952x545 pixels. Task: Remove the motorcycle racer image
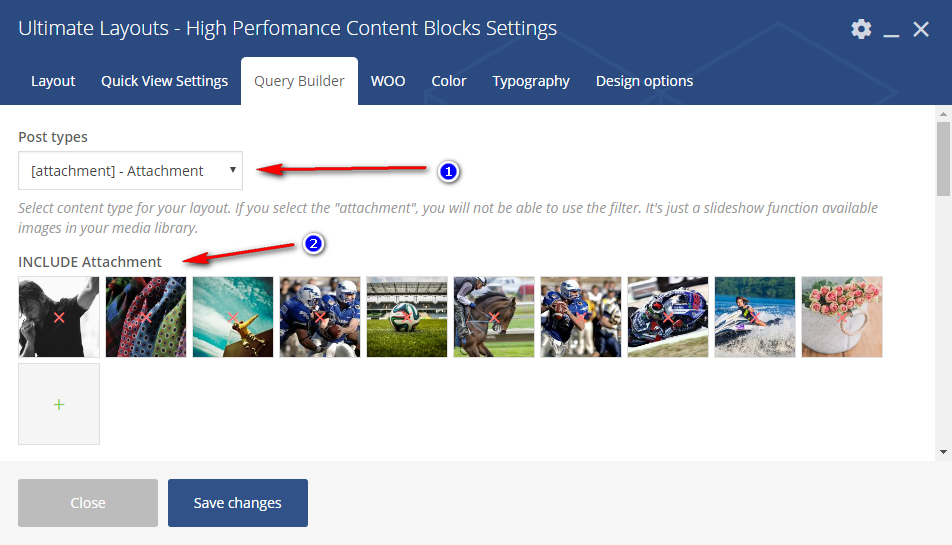pos(668,317)
